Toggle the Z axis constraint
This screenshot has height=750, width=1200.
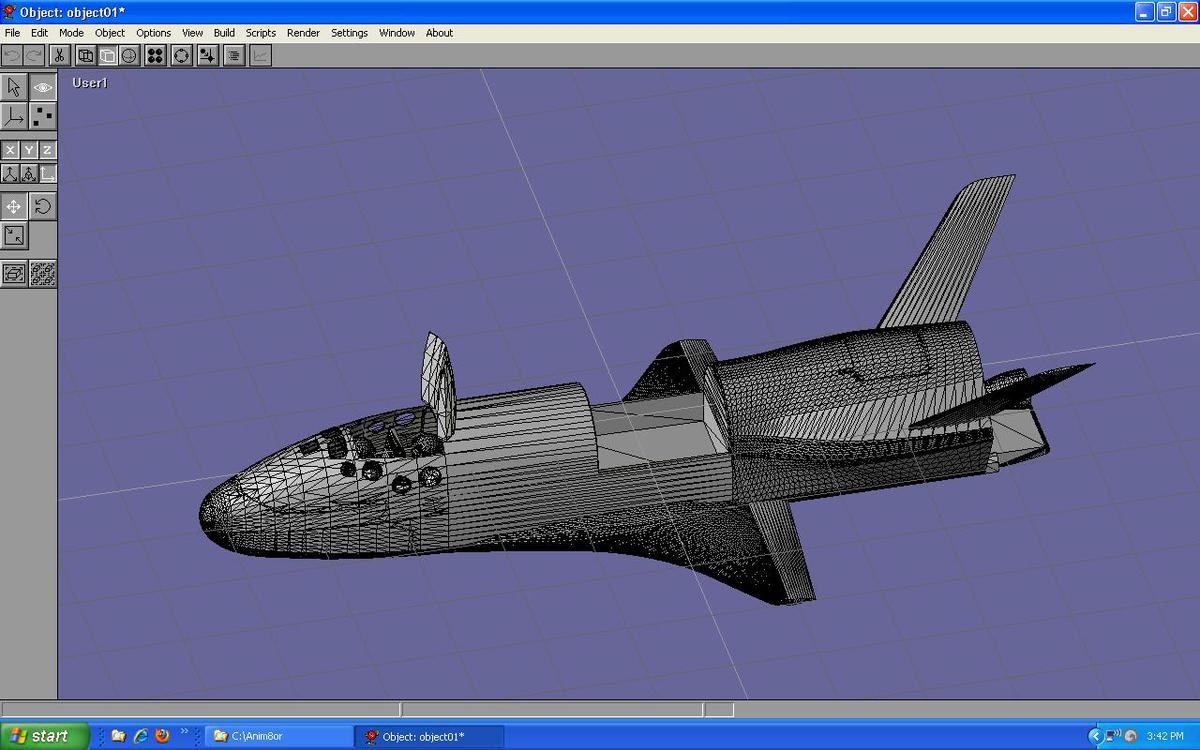[47, 150]
